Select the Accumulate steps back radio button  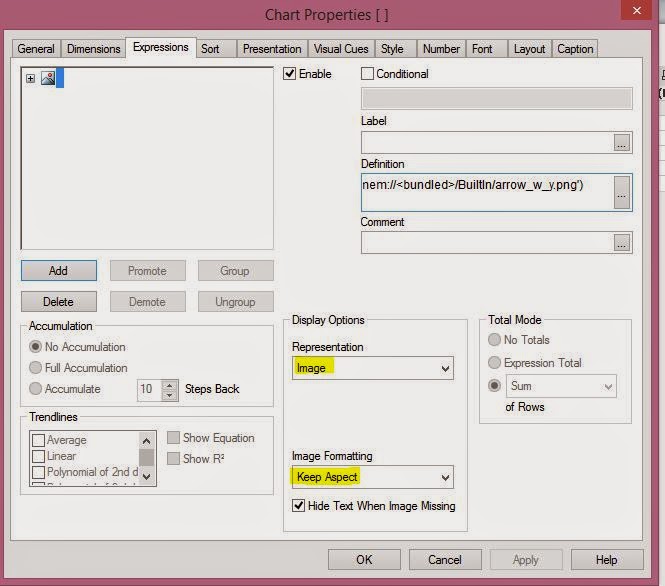point(35,388)
